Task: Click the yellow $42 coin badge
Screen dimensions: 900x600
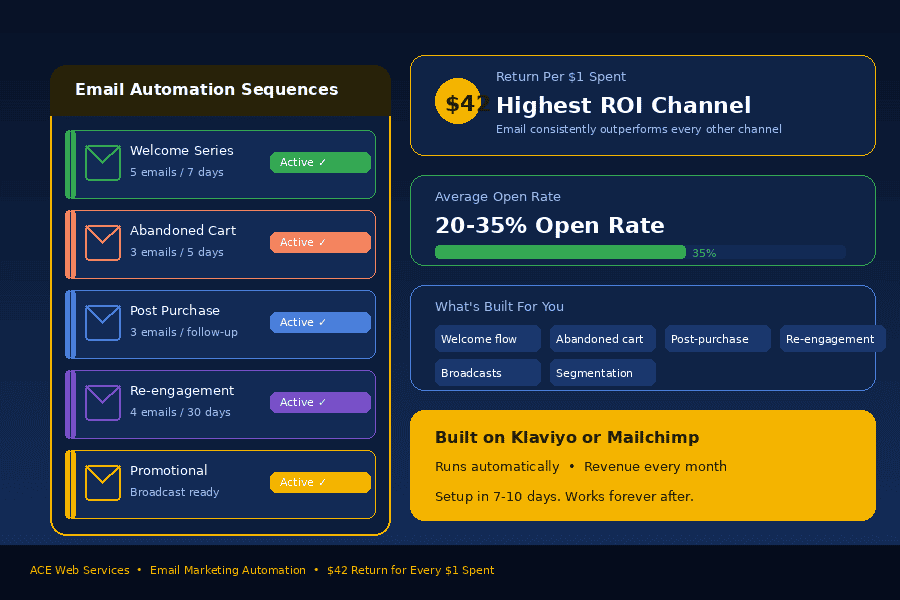Action: [x=457, y=101]
